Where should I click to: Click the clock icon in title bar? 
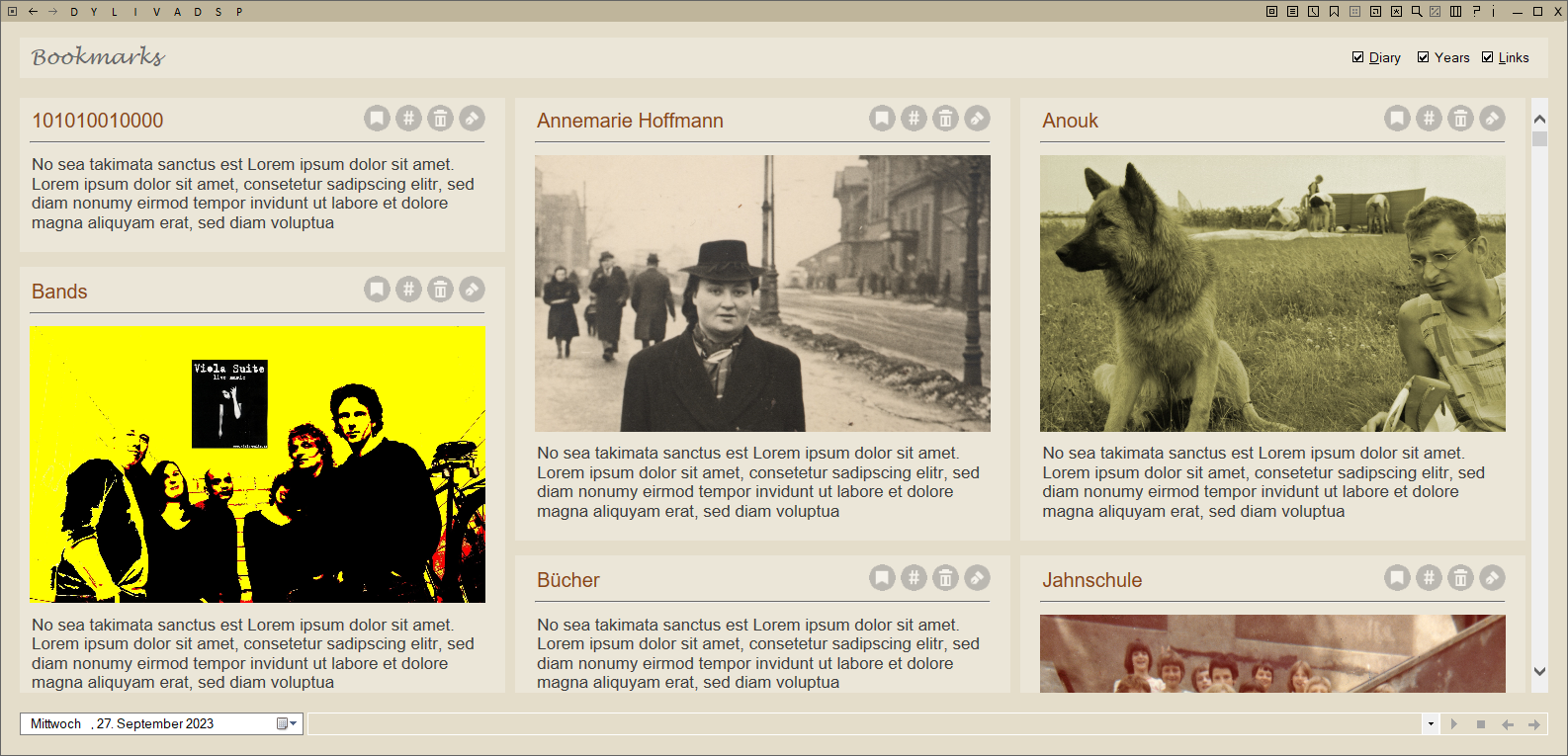[x=1313, y=12]
